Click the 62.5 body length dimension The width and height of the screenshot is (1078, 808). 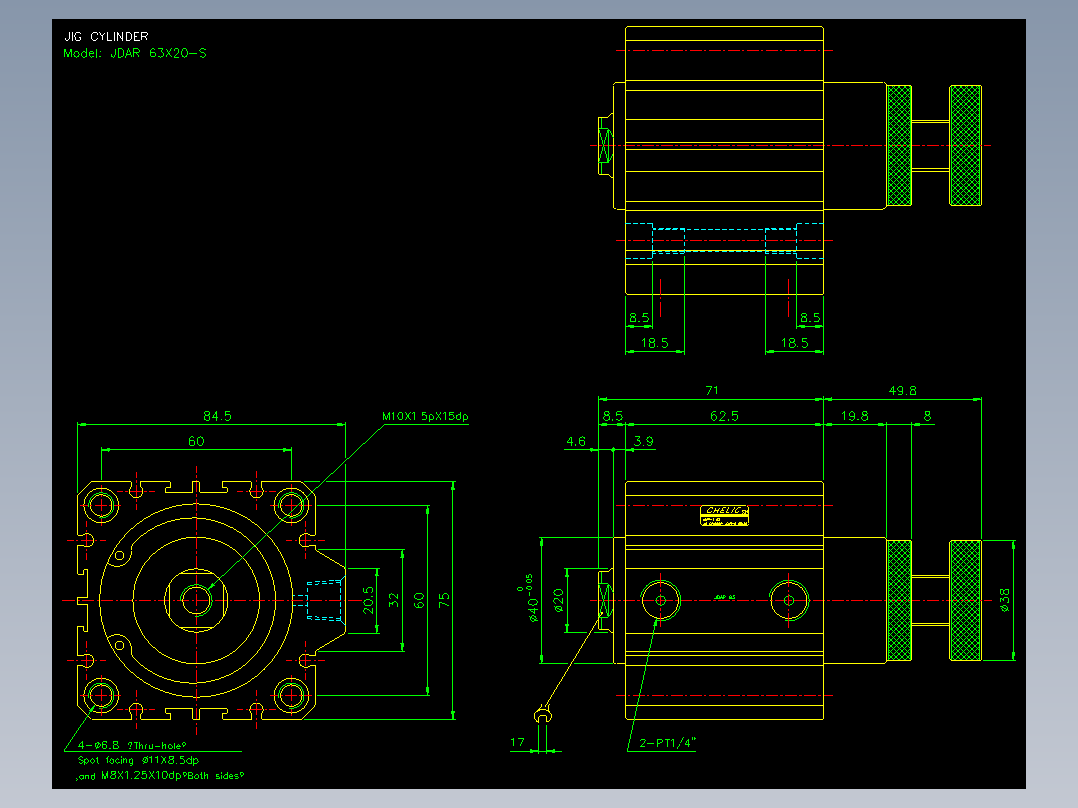tap(724, 416)
